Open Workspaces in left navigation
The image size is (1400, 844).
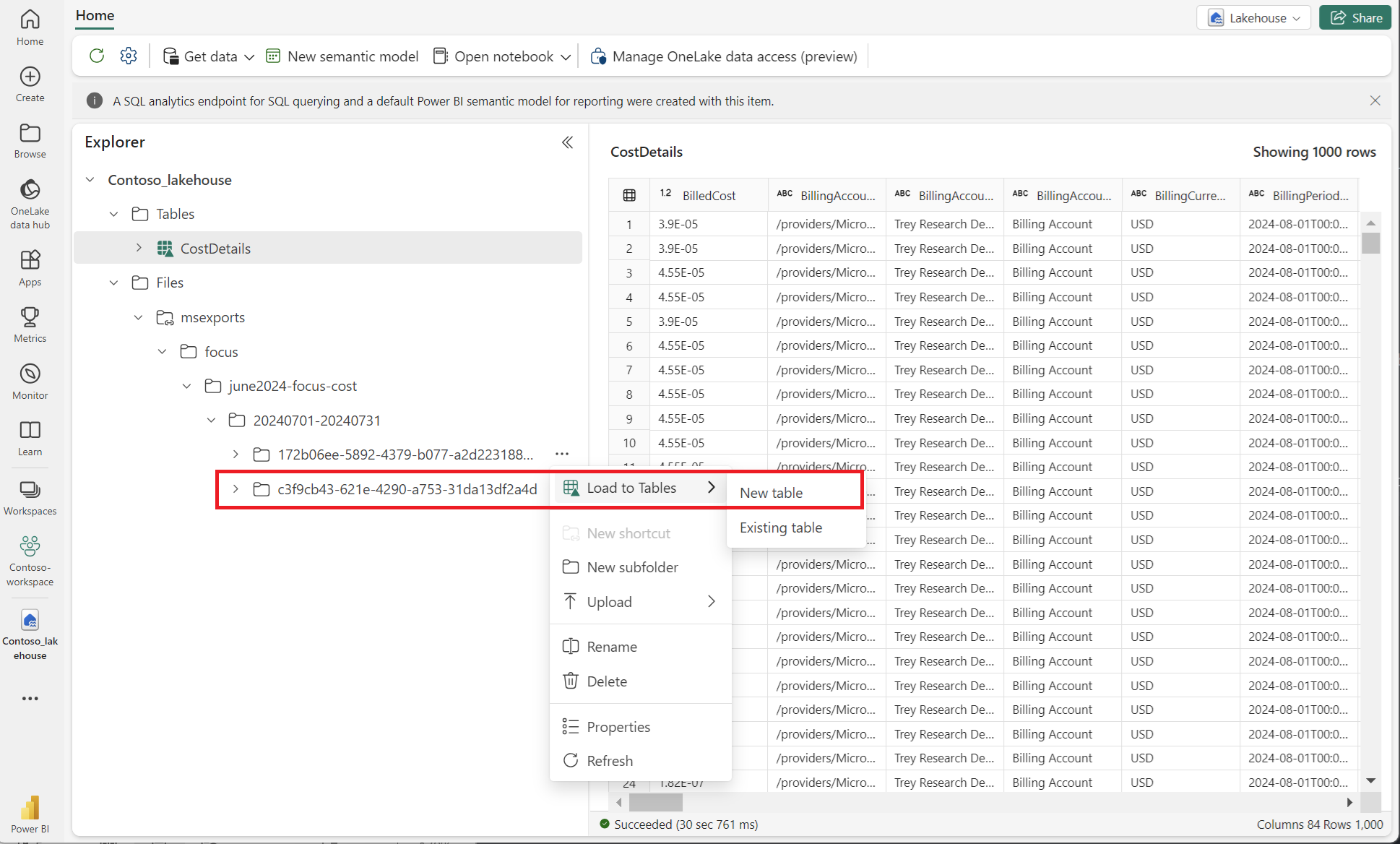click(x=30, y=498)
